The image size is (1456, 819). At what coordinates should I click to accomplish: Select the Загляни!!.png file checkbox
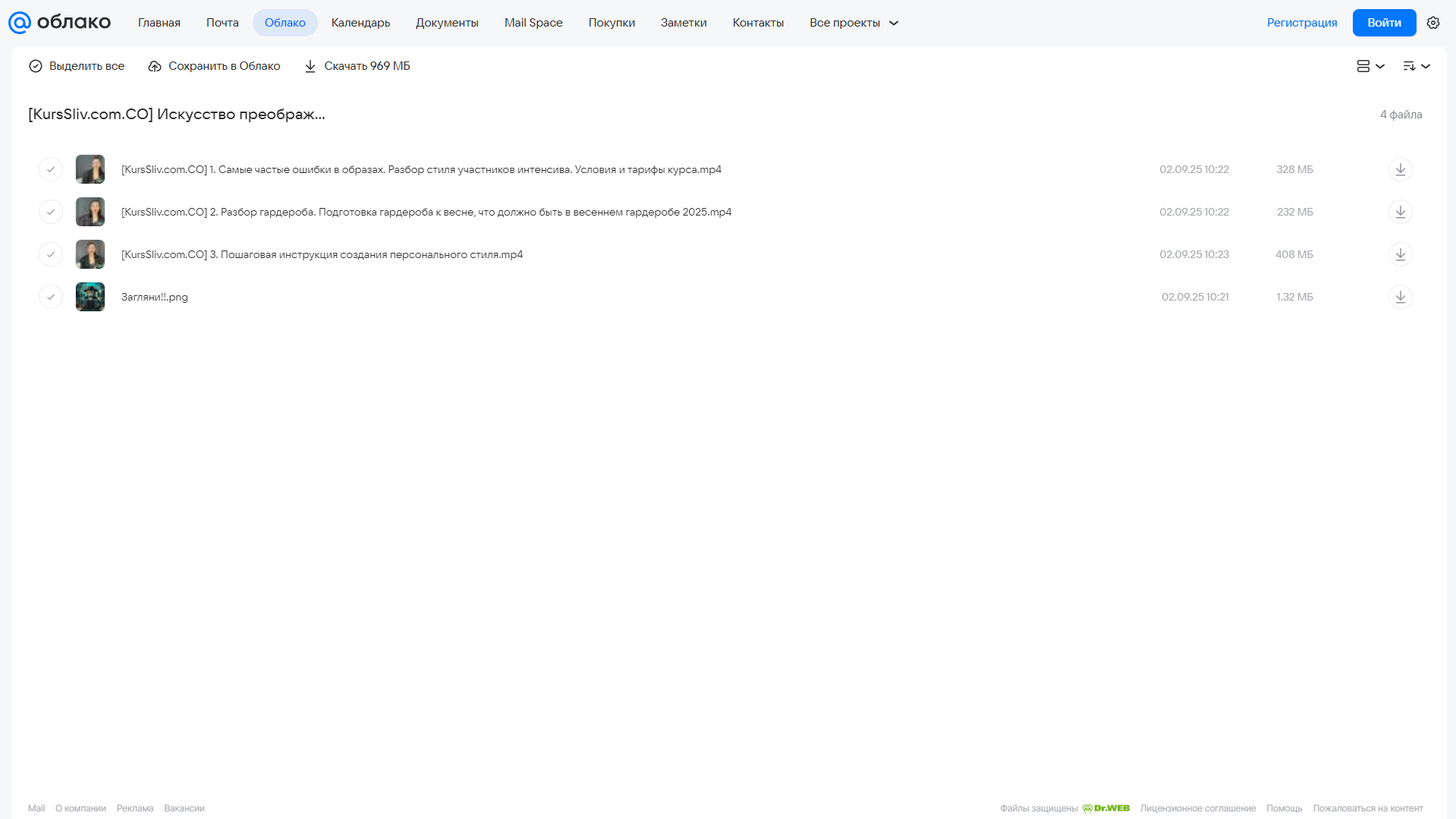pyautogui.click(x=51, y=297)
